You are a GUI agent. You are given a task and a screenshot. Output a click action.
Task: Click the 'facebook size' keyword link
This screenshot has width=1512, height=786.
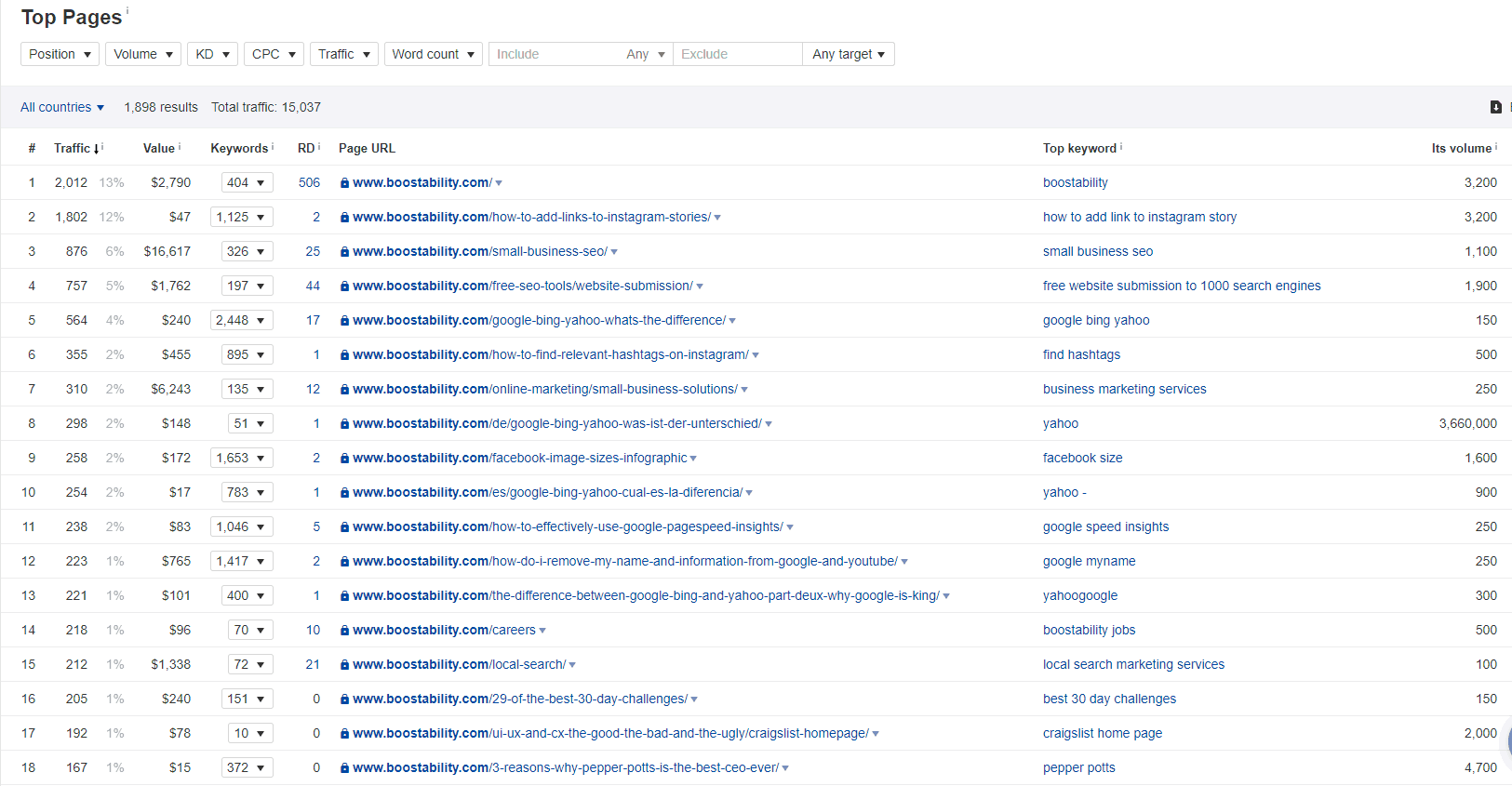[x=1083, y=458]
